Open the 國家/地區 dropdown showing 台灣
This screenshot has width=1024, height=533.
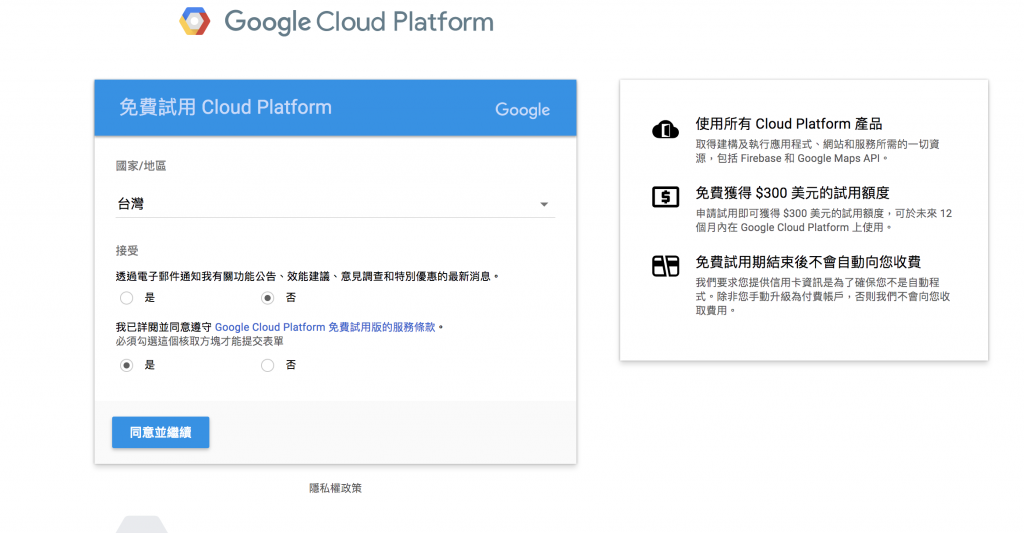(335, 204)
